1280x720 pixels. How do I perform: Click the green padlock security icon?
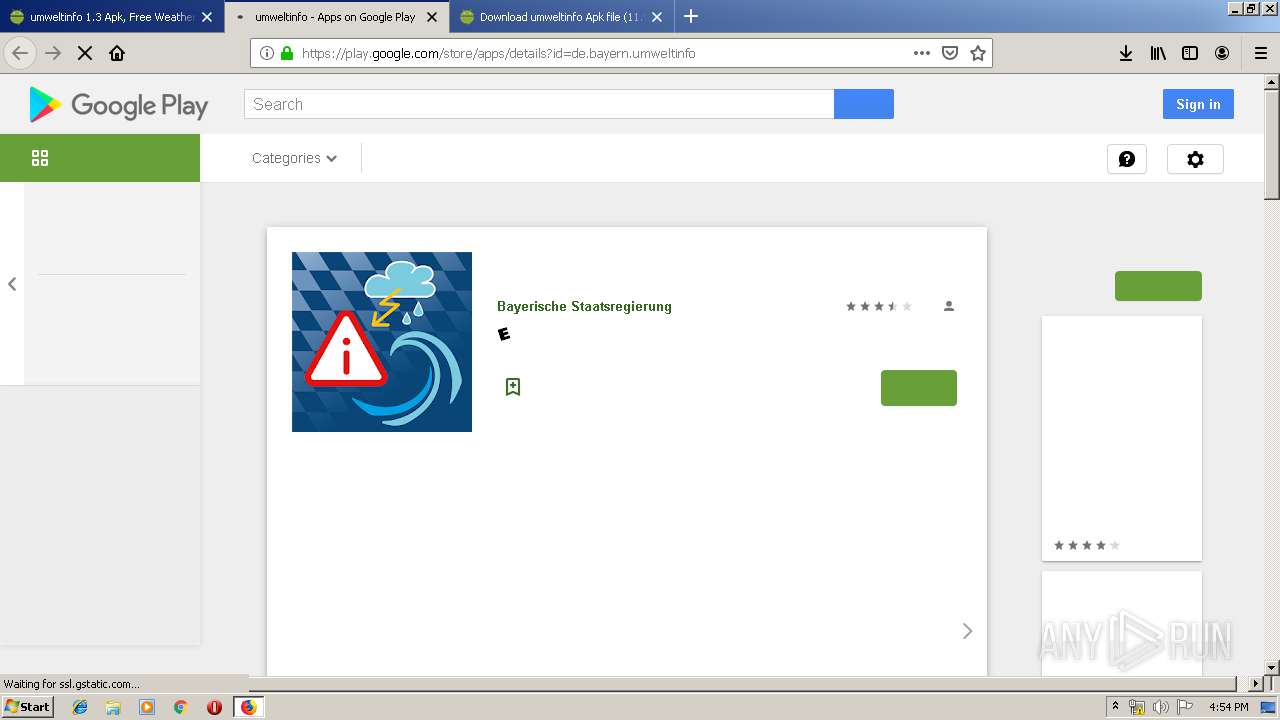tap(287, 53)
